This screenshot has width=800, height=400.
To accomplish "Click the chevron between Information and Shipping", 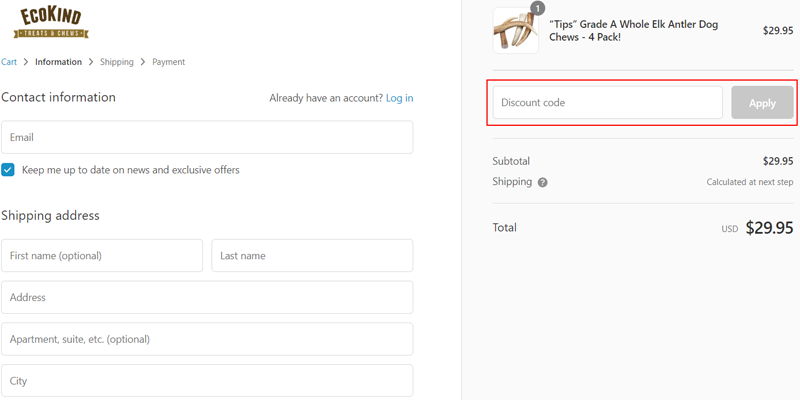I will (x=91, y=62).
